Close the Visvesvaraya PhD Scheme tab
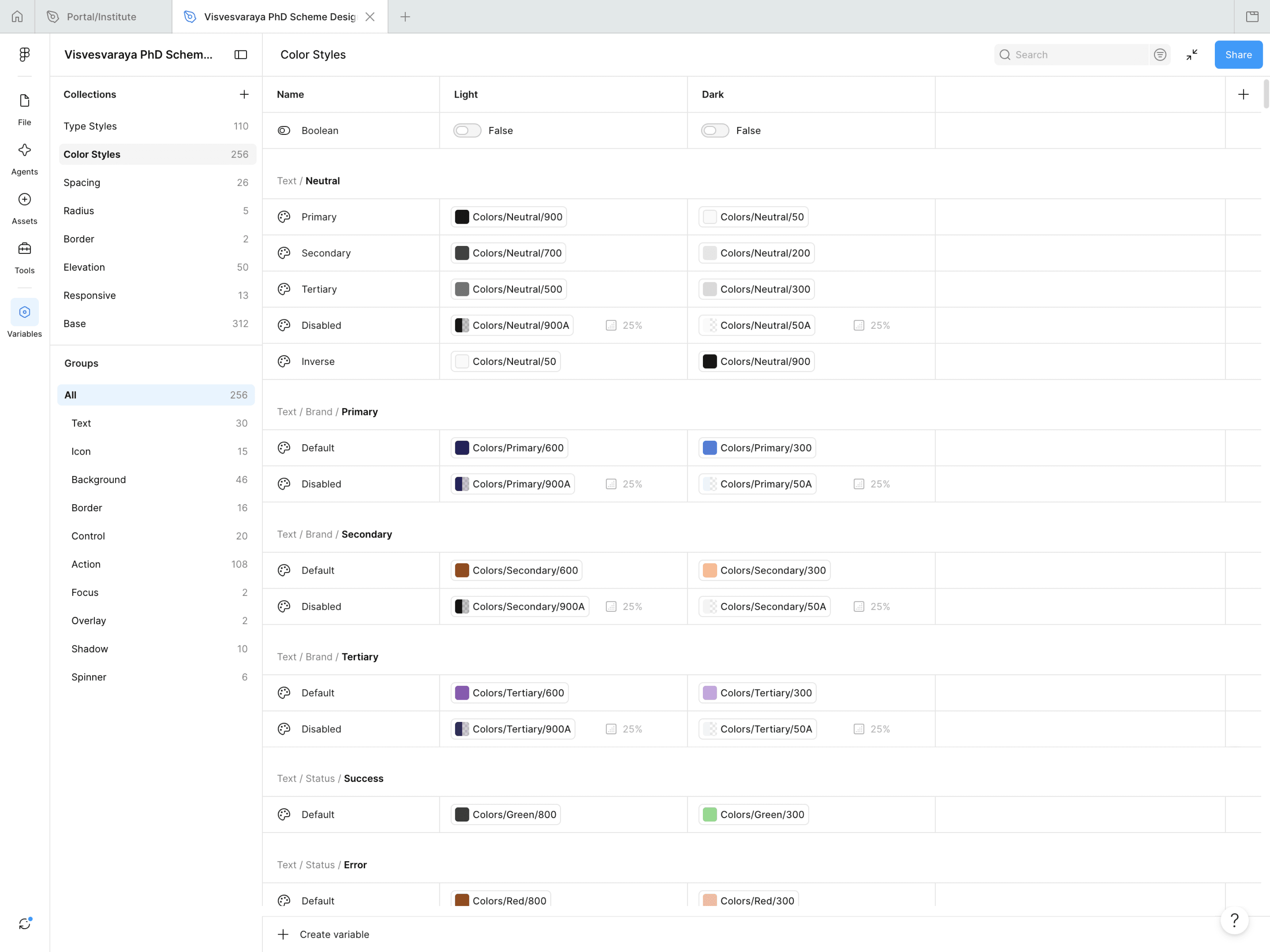This screenshot has height=952, width=1270. tap(370, 17)
